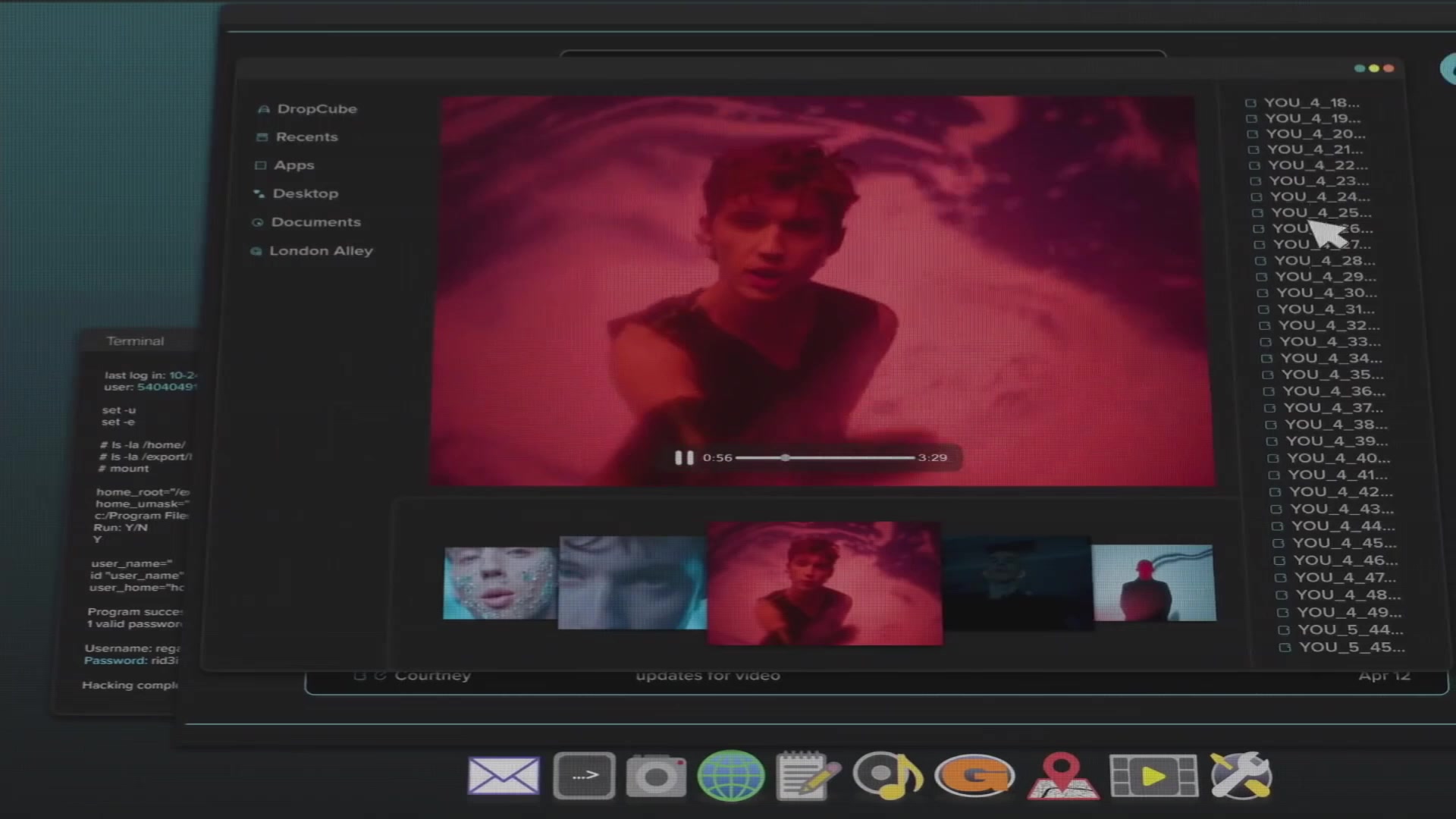Launch the Terminal dock icon
This screenshot has height=819, width=1456.
pos(584,776)
